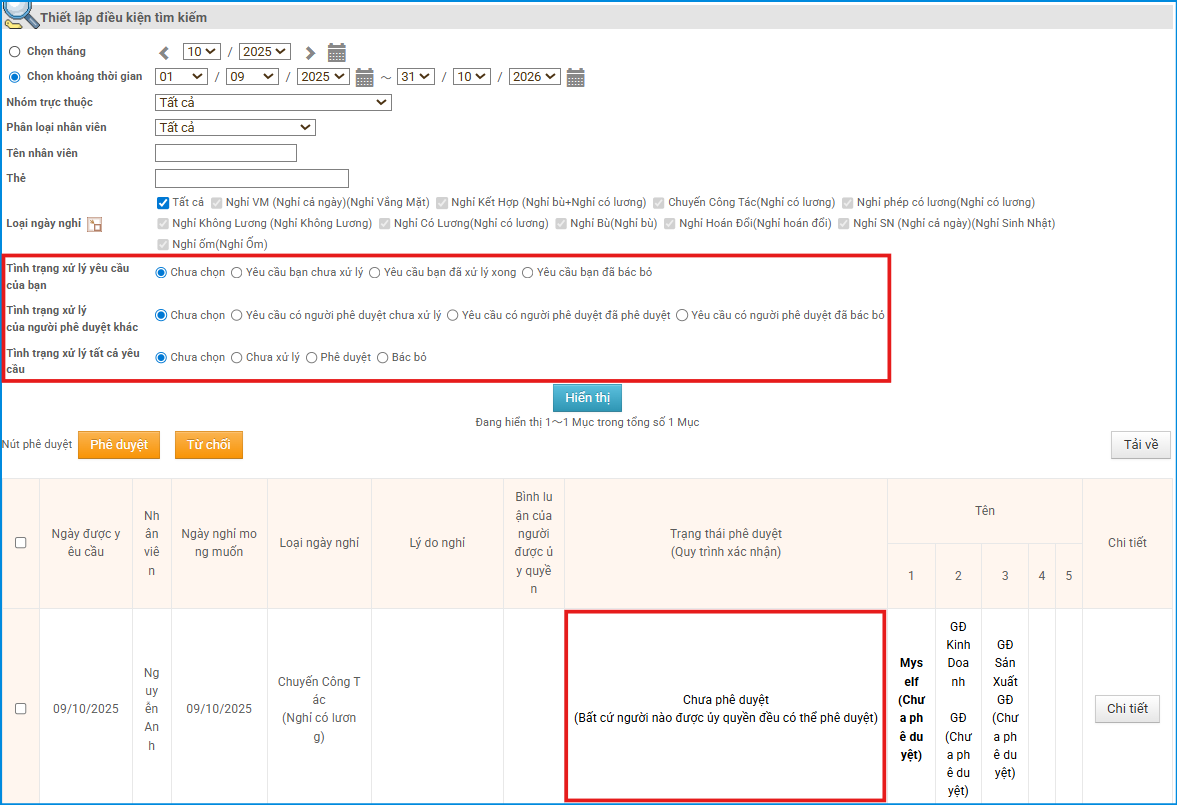The image size is (1177, 805).
Task: Select the Chọn tháng radio option
Action: [x=14, y=52]
